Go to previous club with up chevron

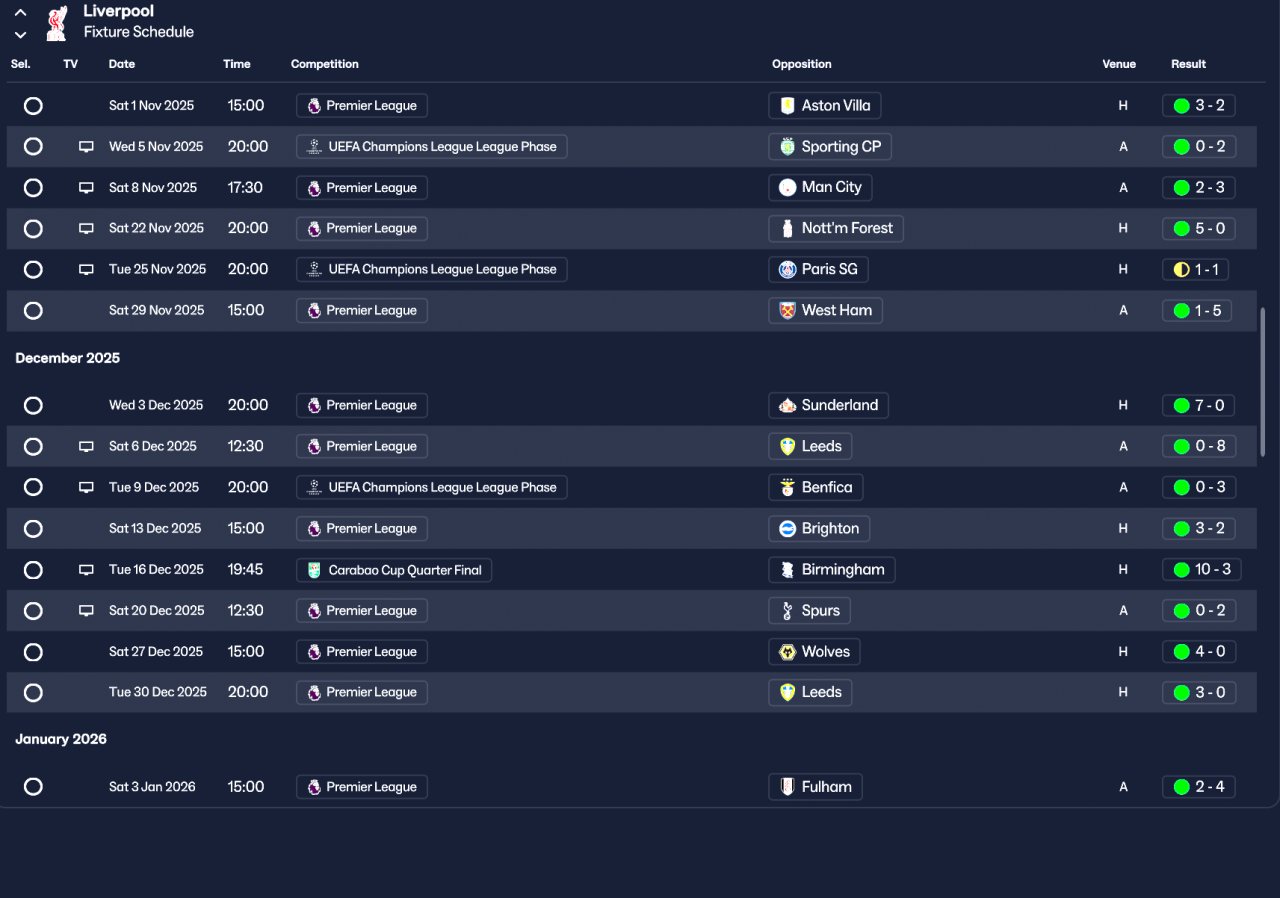tap(20, 13)
